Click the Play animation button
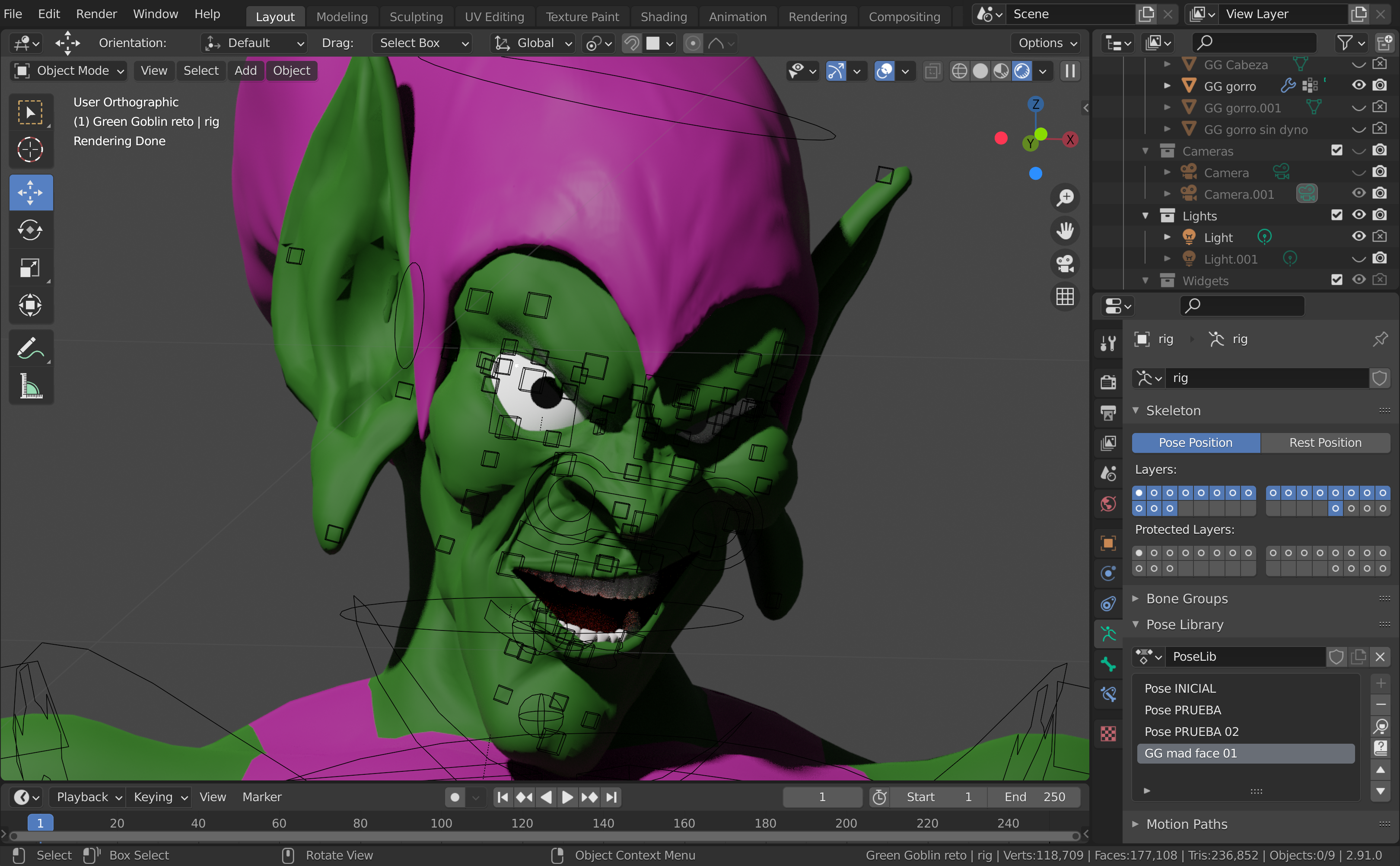The height and width of the screenshot is (866, 1400). click(567, 797)
